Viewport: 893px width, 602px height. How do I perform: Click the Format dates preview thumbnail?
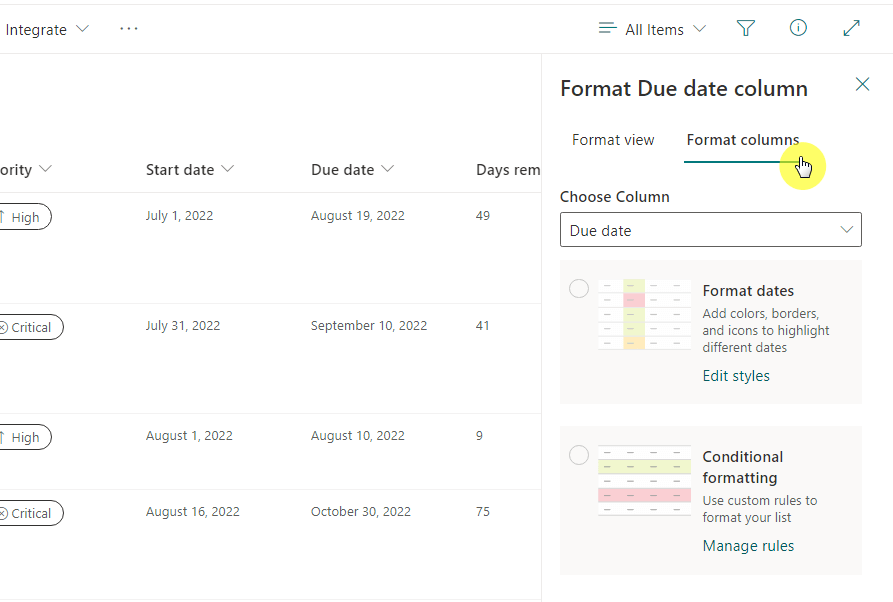click(x=644, y=314)
